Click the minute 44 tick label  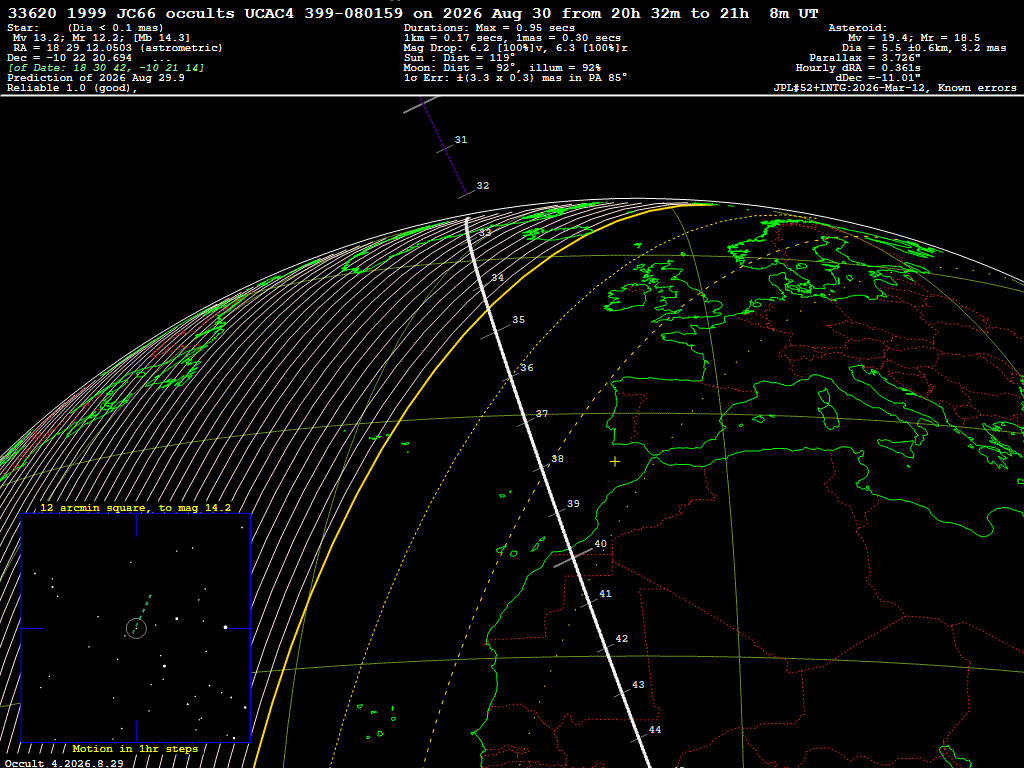[655, 729]
